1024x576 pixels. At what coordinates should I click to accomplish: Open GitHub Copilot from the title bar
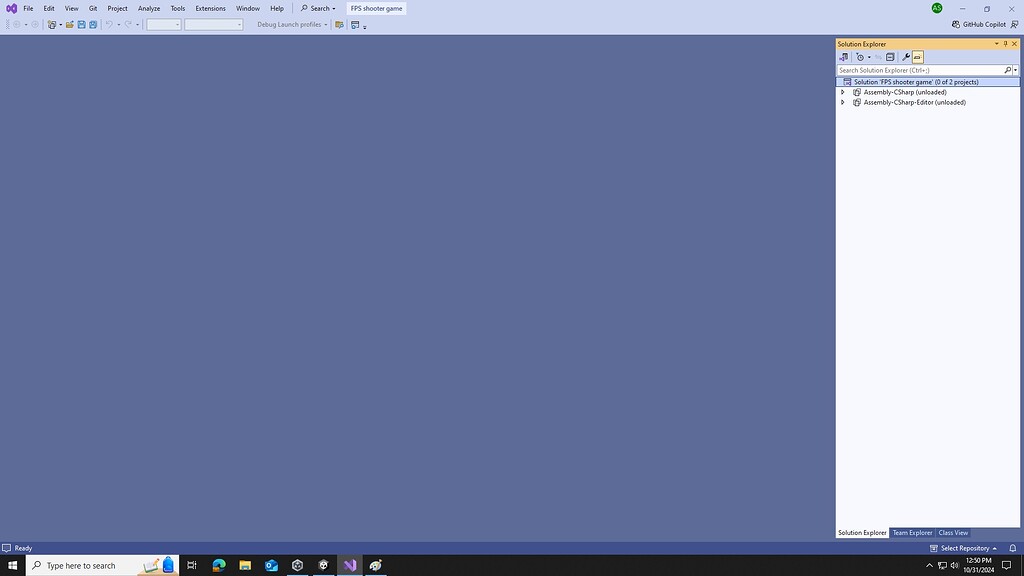coord(985,23)
